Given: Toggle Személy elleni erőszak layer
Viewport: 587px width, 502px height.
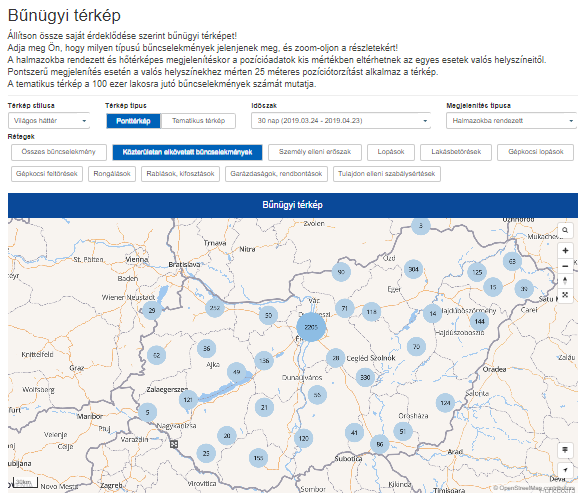Looking at the screenshot, I should click(x=315, y=152).
